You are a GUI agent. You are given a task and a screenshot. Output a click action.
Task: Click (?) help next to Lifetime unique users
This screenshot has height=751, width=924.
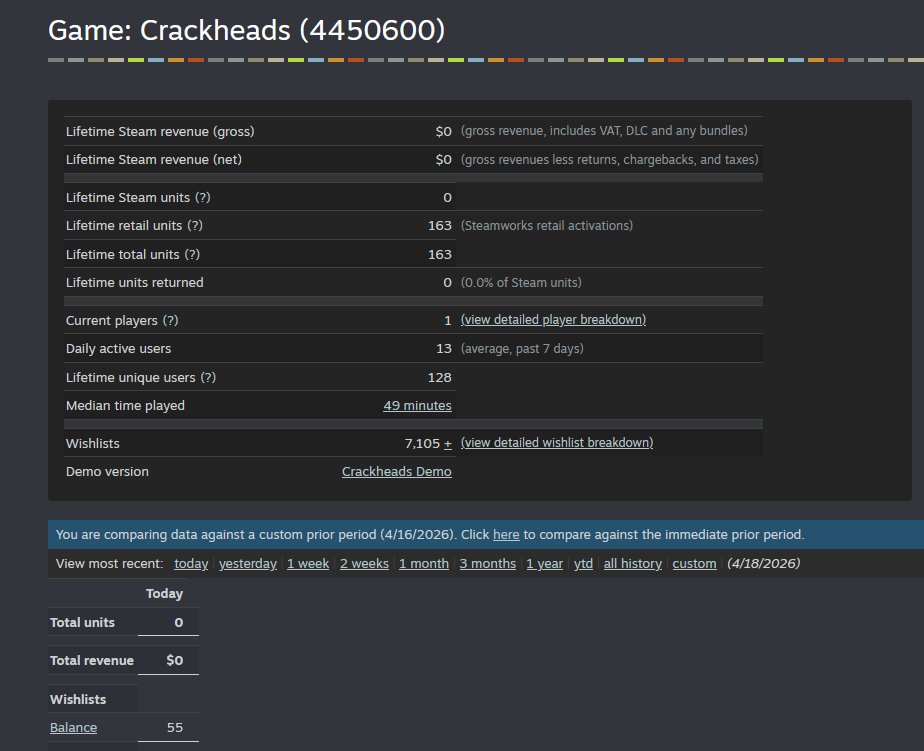[208, 377]
